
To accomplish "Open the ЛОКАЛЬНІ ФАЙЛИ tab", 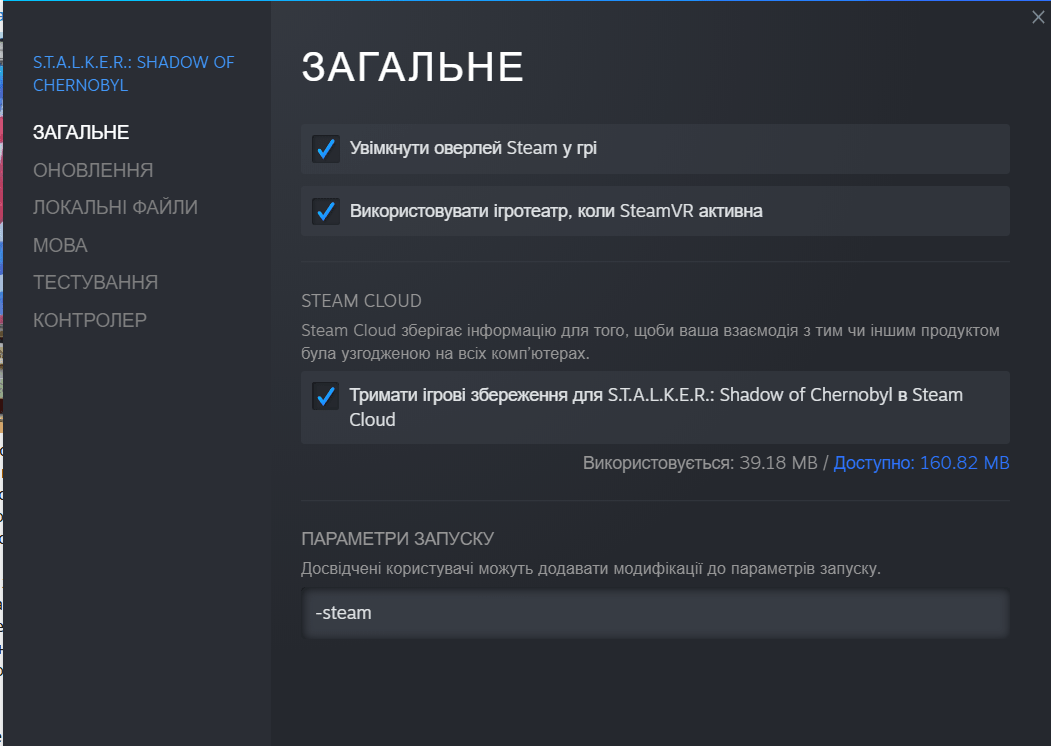I will [115, 207].
